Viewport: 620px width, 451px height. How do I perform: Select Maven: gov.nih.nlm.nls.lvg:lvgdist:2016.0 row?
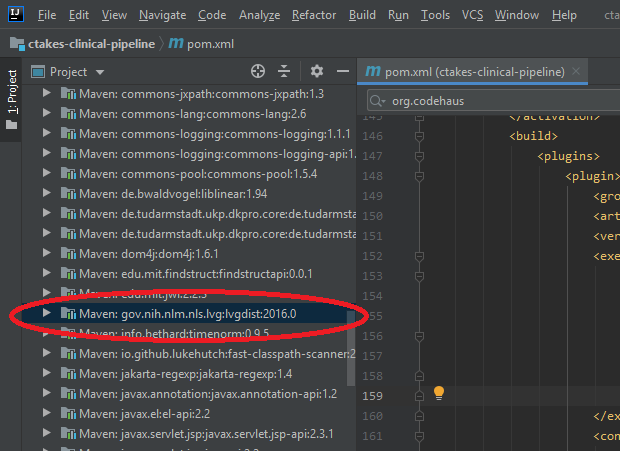pyautogui.click(x=189, y=314)
